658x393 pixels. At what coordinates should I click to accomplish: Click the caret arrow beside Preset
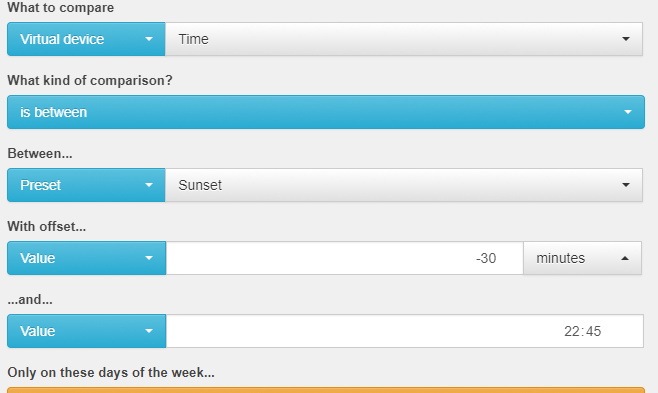pyautogui.click(x=149, y=185)
